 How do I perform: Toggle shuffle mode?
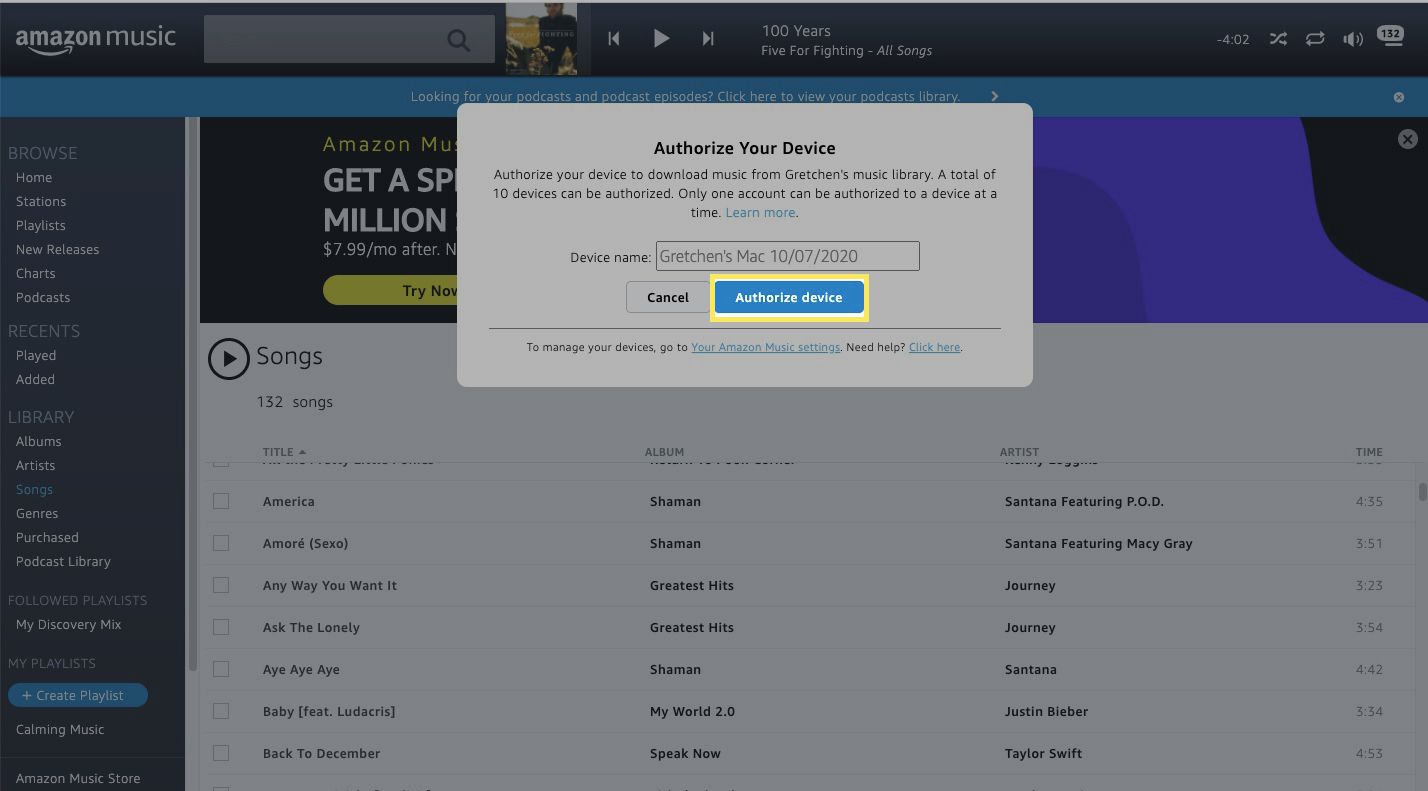(1278, 39)
